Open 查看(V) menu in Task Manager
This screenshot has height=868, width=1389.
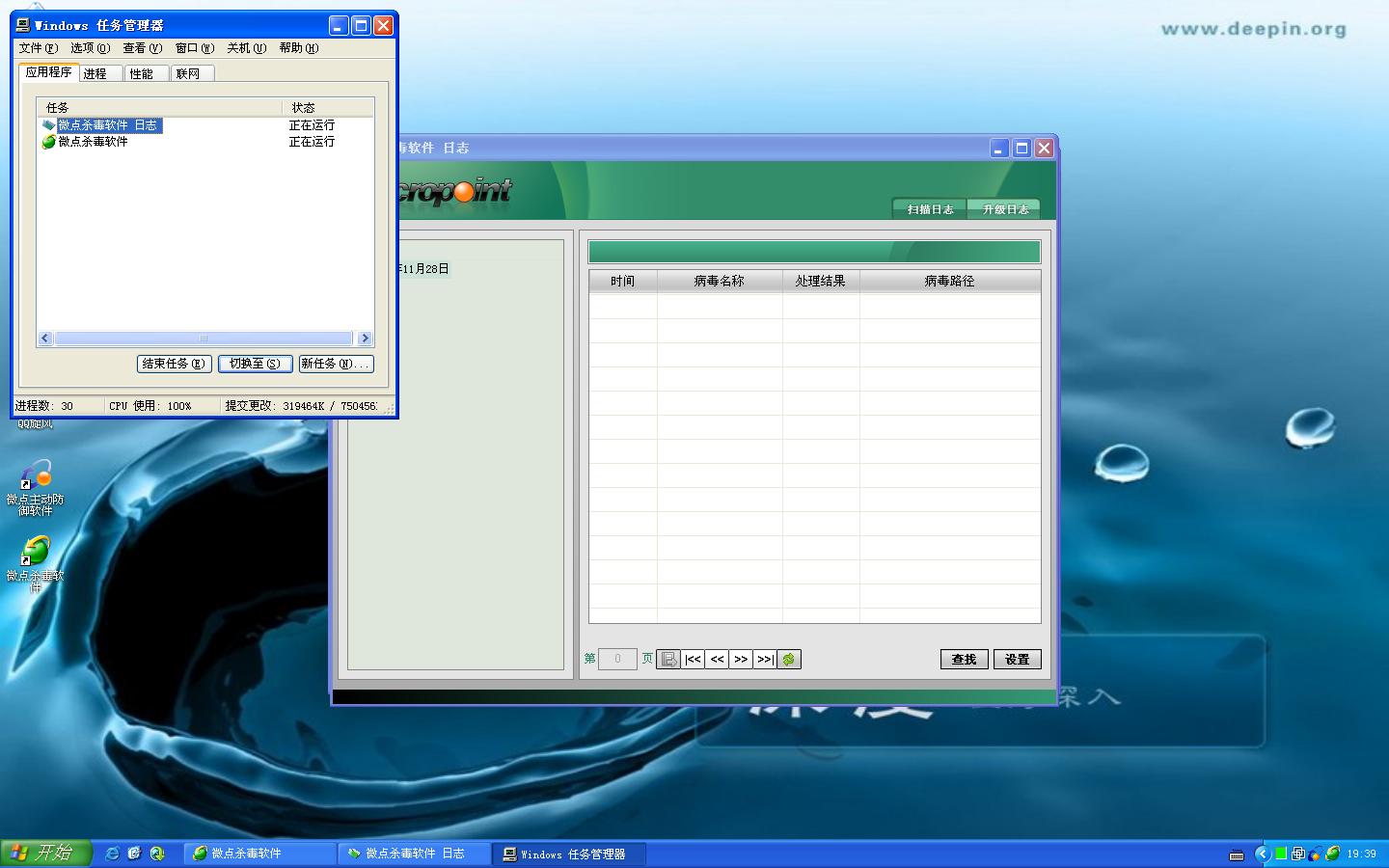tap(143, 48)
